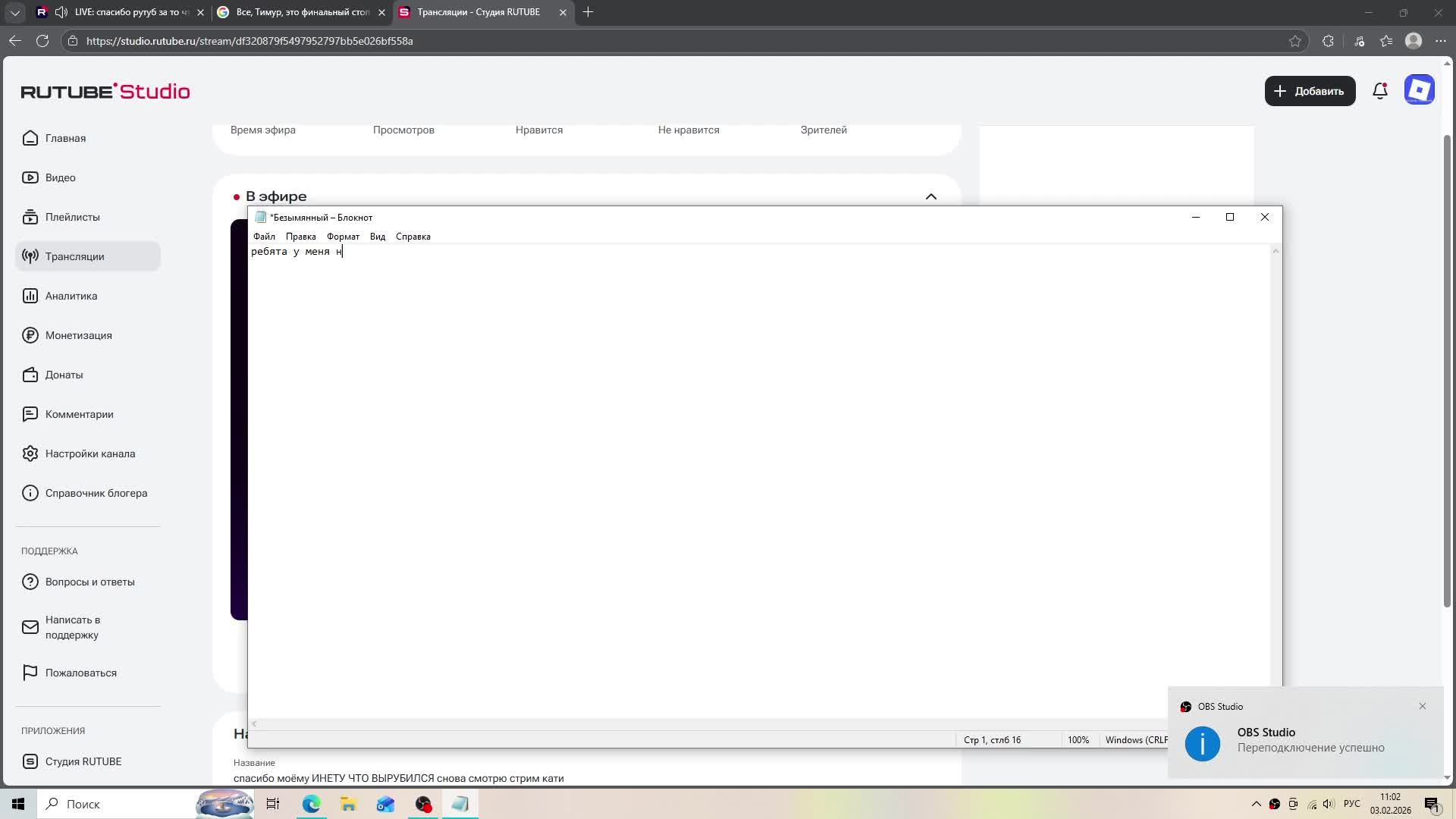Image resolution: width=1456 pixels, height=819 pixels.
Task: Open OBS Studio from the taskbar
Action: coord(423,804)
